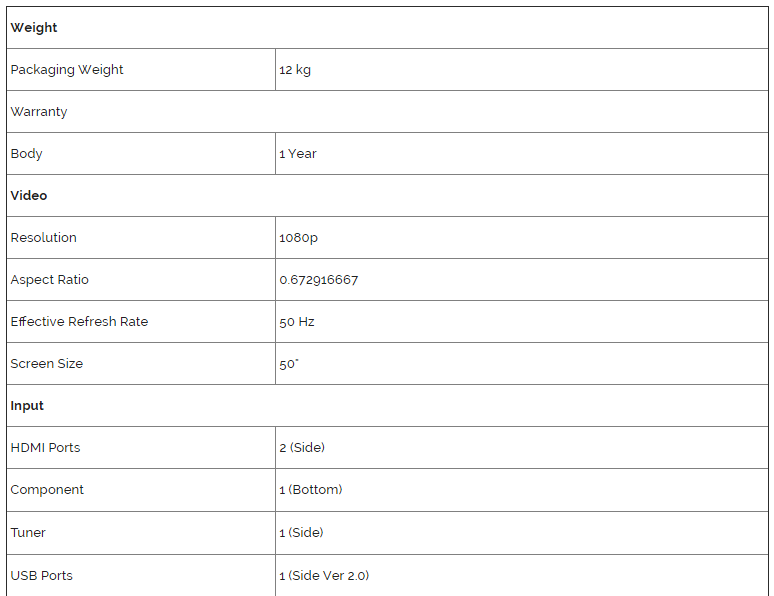Select the Effective Refresh Rate label
Viewport: 774px width, 596px height.
79,322
